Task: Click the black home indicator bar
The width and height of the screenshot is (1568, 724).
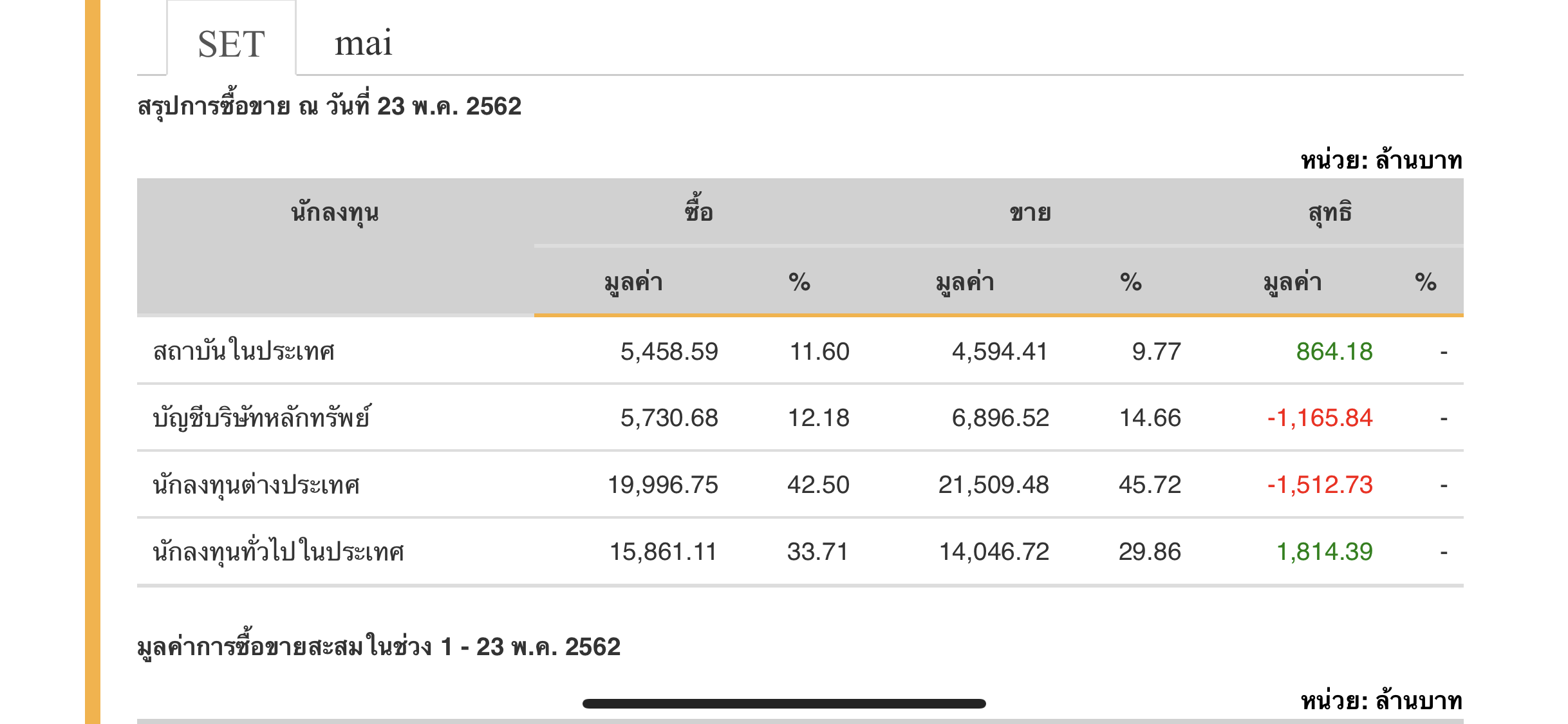Action: pos(784,703)
